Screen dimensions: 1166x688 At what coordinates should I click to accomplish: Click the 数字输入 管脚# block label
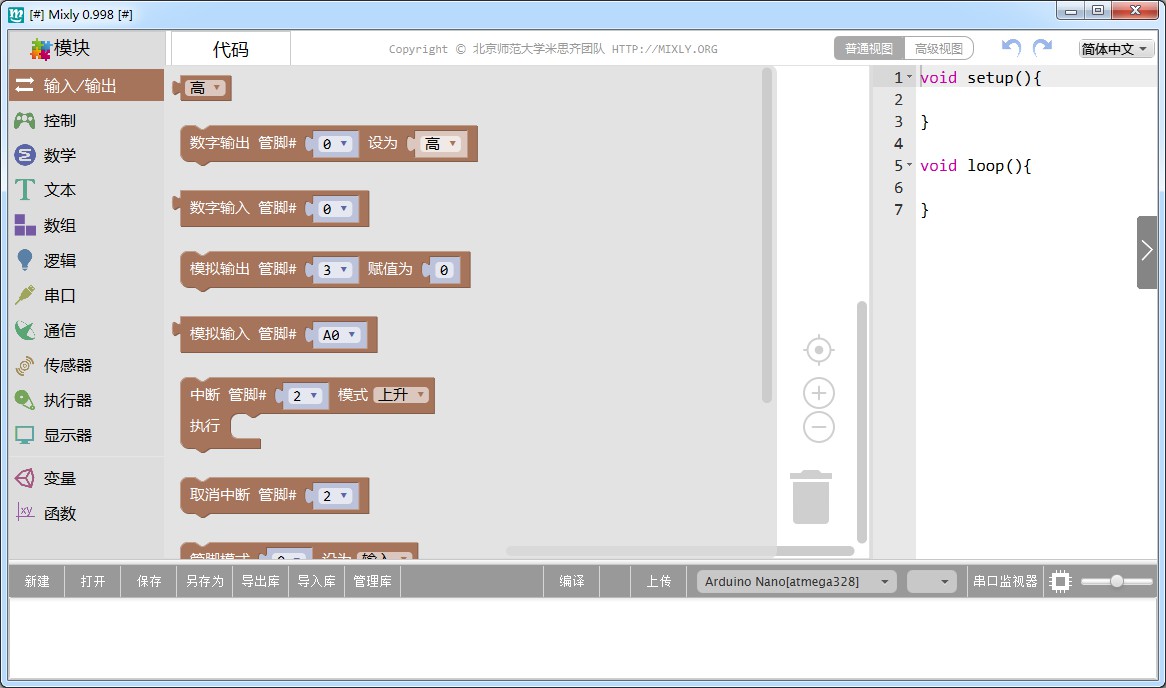click(x=242, y=208)
